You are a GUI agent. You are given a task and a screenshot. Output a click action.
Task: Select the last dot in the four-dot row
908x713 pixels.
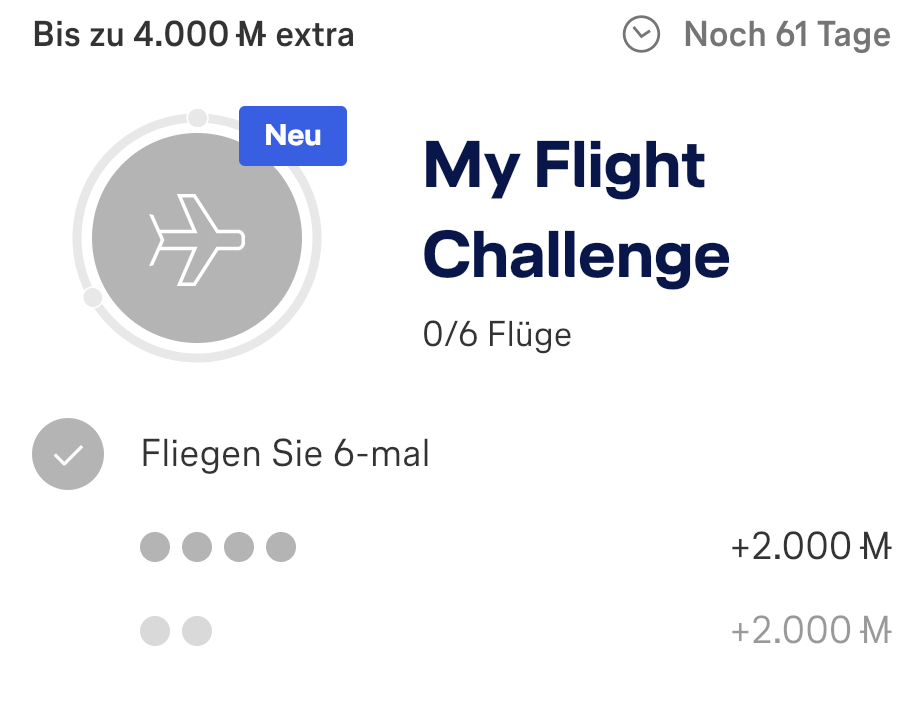coord(281,547)
